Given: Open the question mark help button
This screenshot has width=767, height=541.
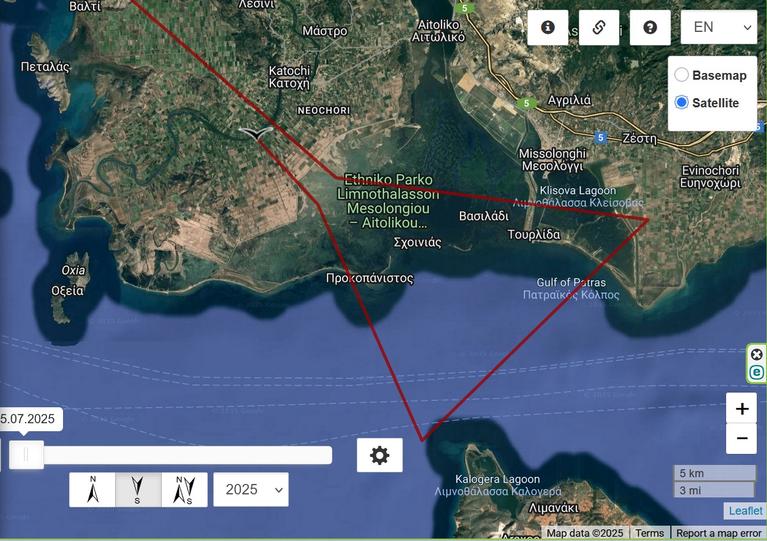Looking at the screenshot, I should (650, 27).
